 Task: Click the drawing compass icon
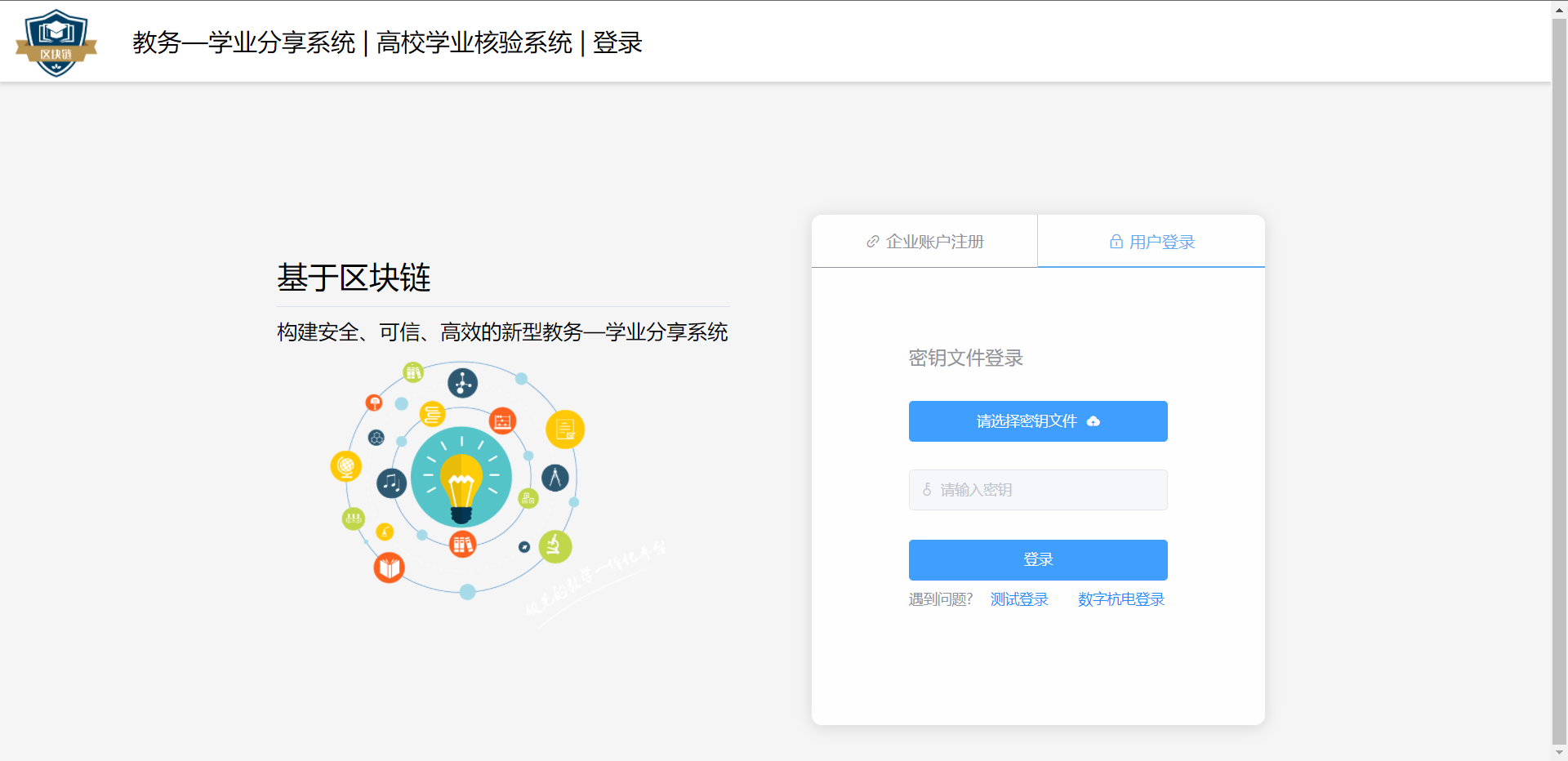tap(555, 478)
